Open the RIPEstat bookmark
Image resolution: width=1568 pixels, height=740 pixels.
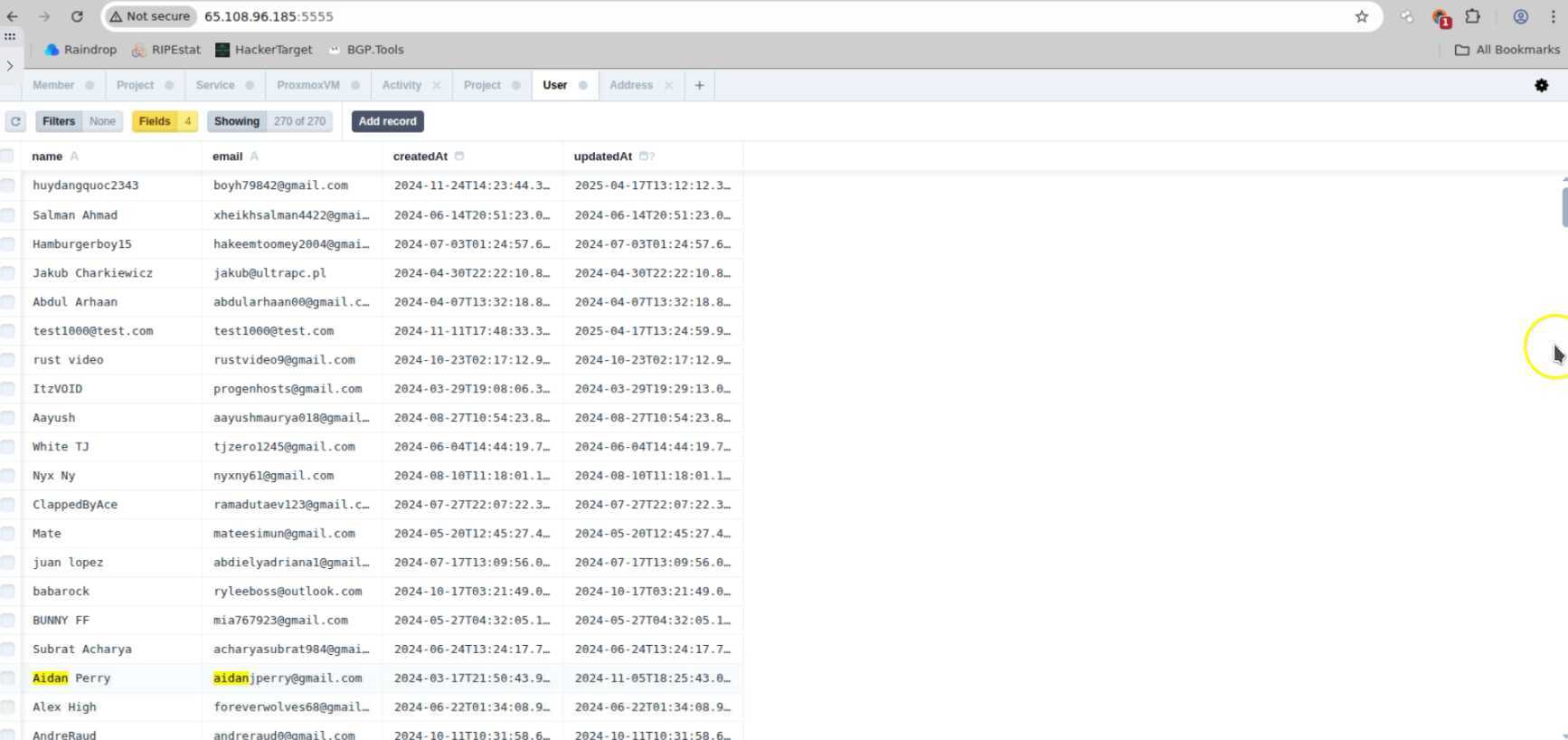tap(166, 50)
